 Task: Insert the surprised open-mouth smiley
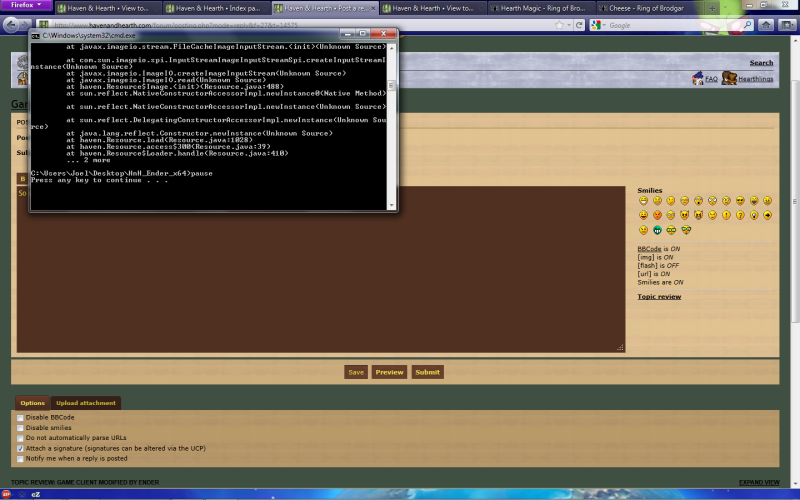pos(698,201)
